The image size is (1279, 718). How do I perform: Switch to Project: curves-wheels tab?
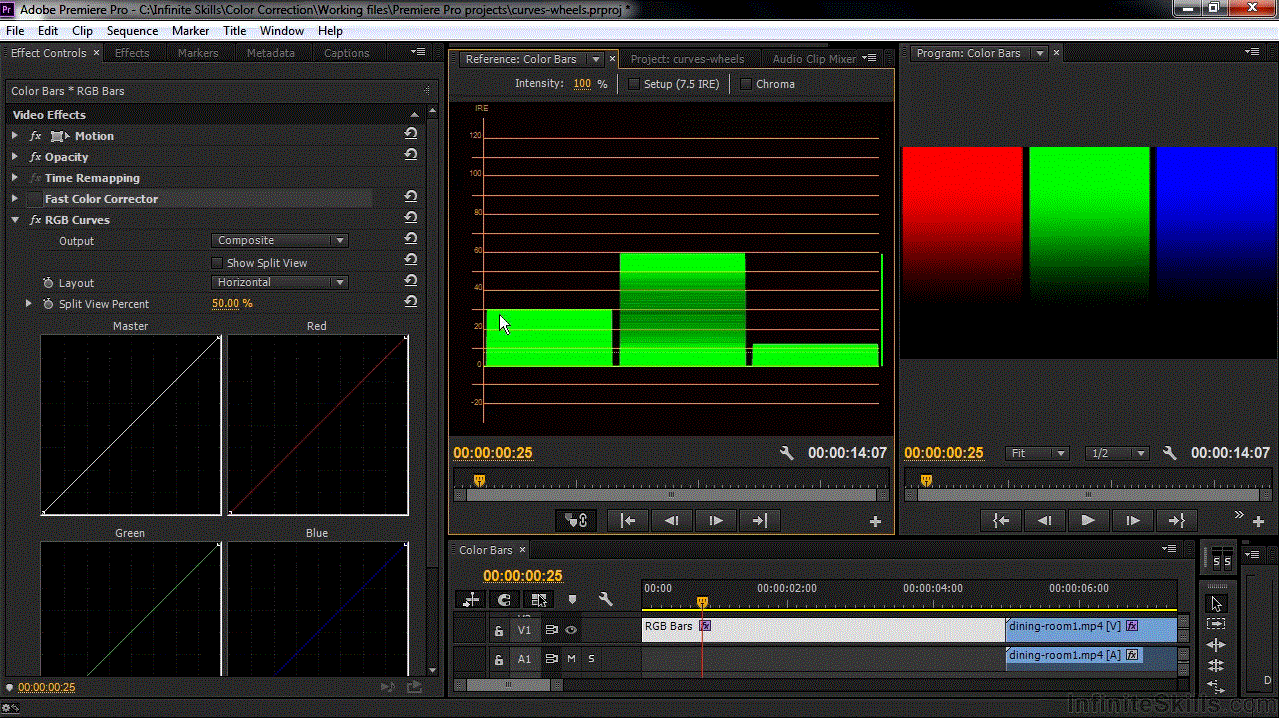688,59
